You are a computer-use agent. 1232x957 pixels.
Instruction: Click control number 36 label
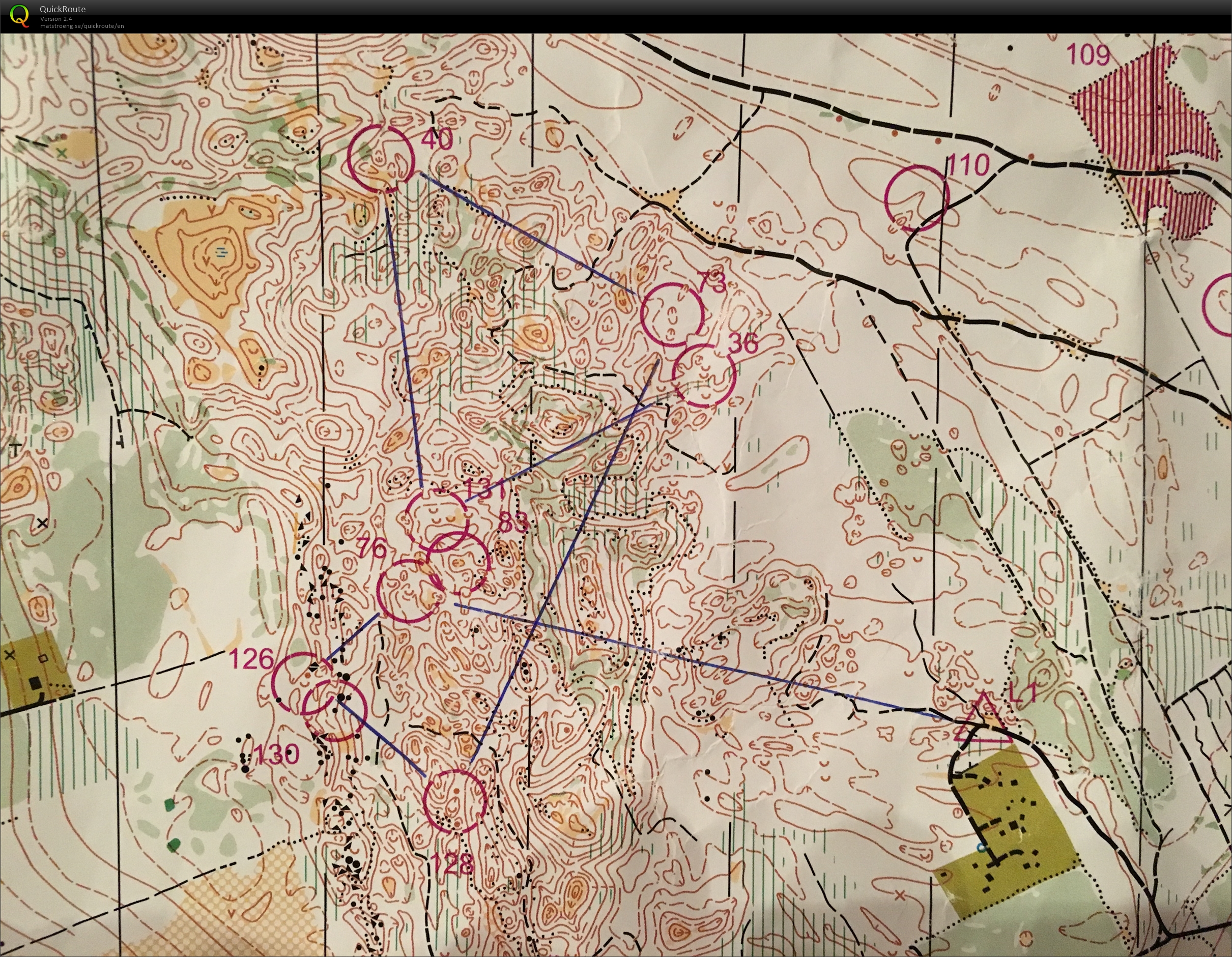point(743,343)
